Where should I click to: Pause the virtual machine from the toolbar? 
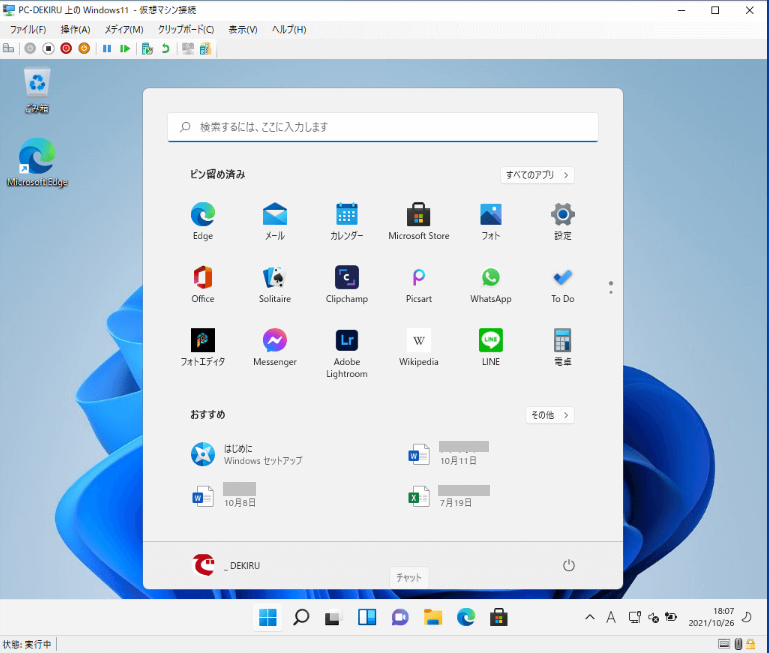click(107, 48)
